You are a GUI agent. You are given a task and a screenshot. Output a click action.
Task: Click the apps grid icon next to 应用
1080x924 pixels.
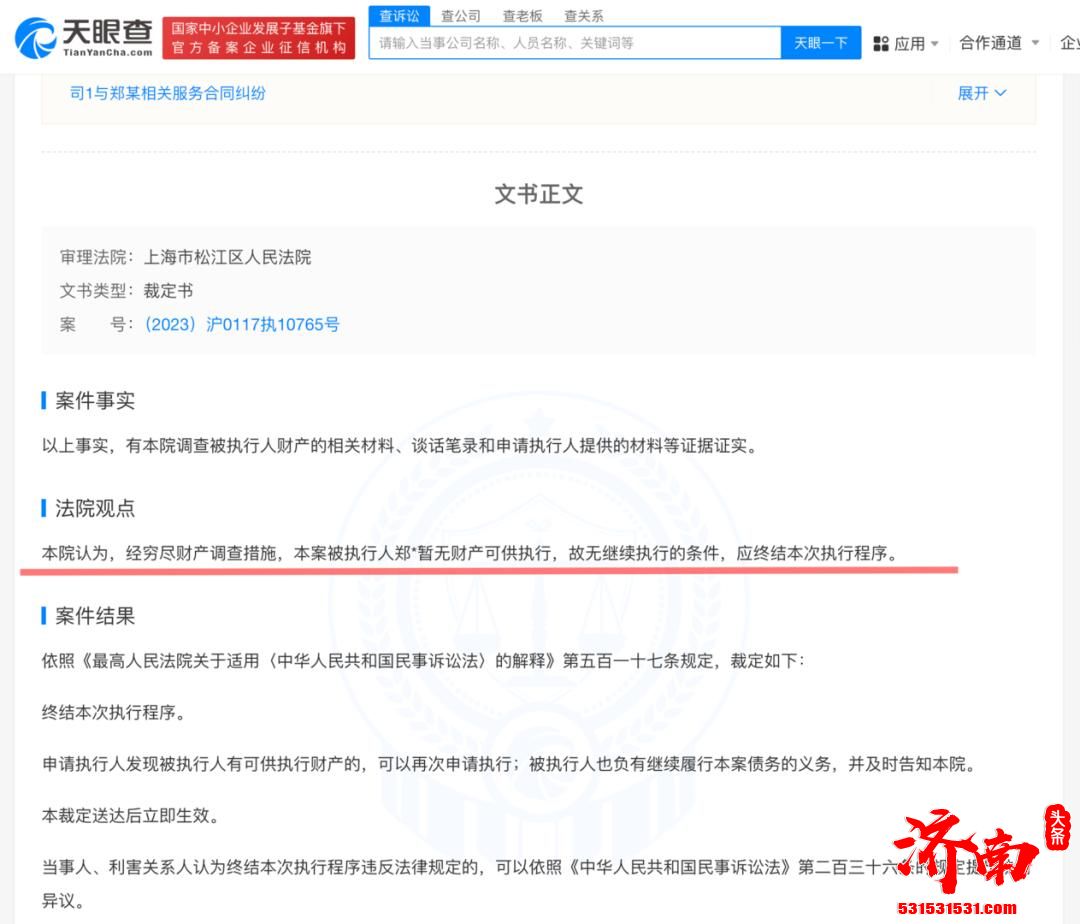pos(880,43)
